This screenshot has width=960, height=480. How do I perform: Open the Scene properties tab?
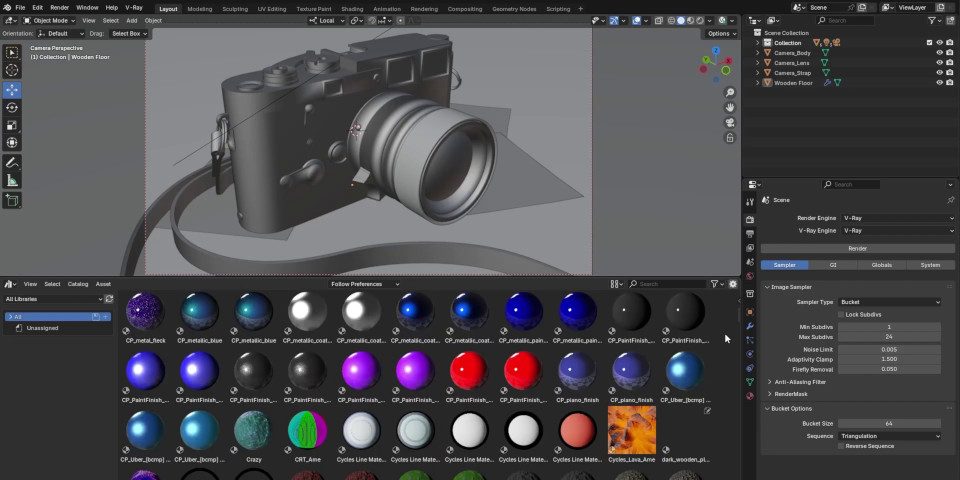click(x=750, y=262)
